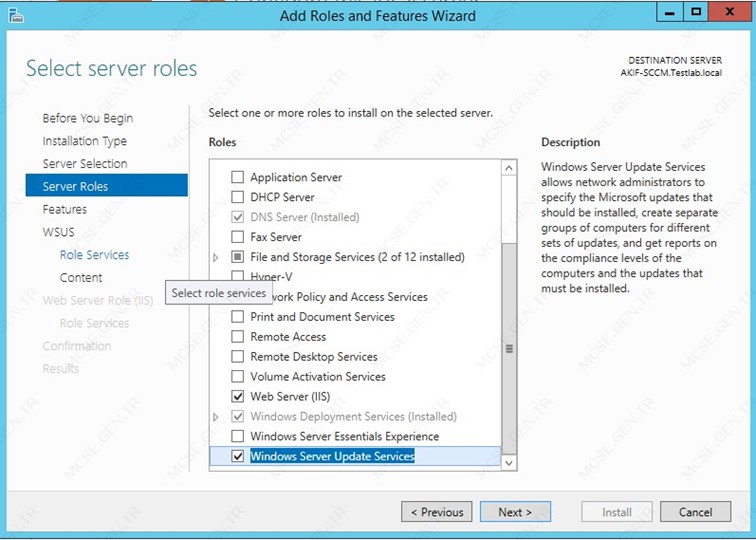Enable the Remote Access role
Screen dimensions: 756x540
coord(237,337)
